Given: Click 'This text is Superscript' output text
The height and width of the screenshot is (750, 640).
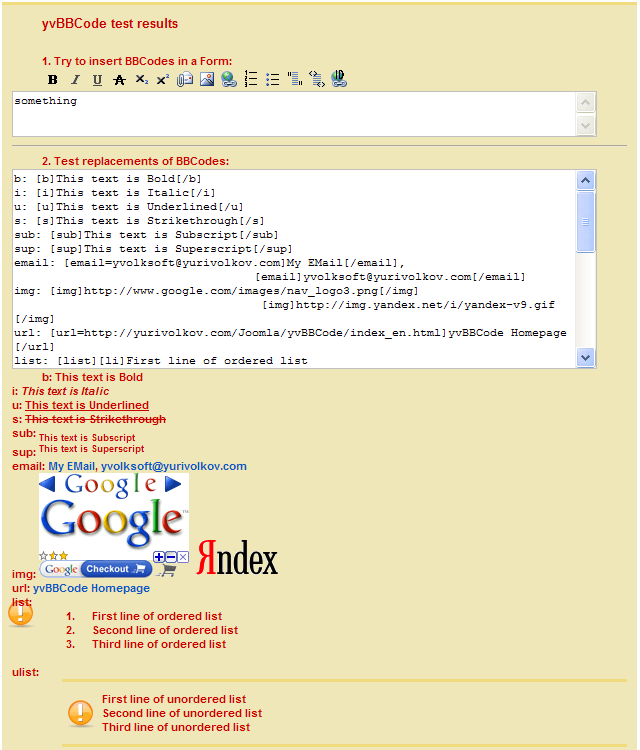Looking at the screenshot, I should (91, 449).
